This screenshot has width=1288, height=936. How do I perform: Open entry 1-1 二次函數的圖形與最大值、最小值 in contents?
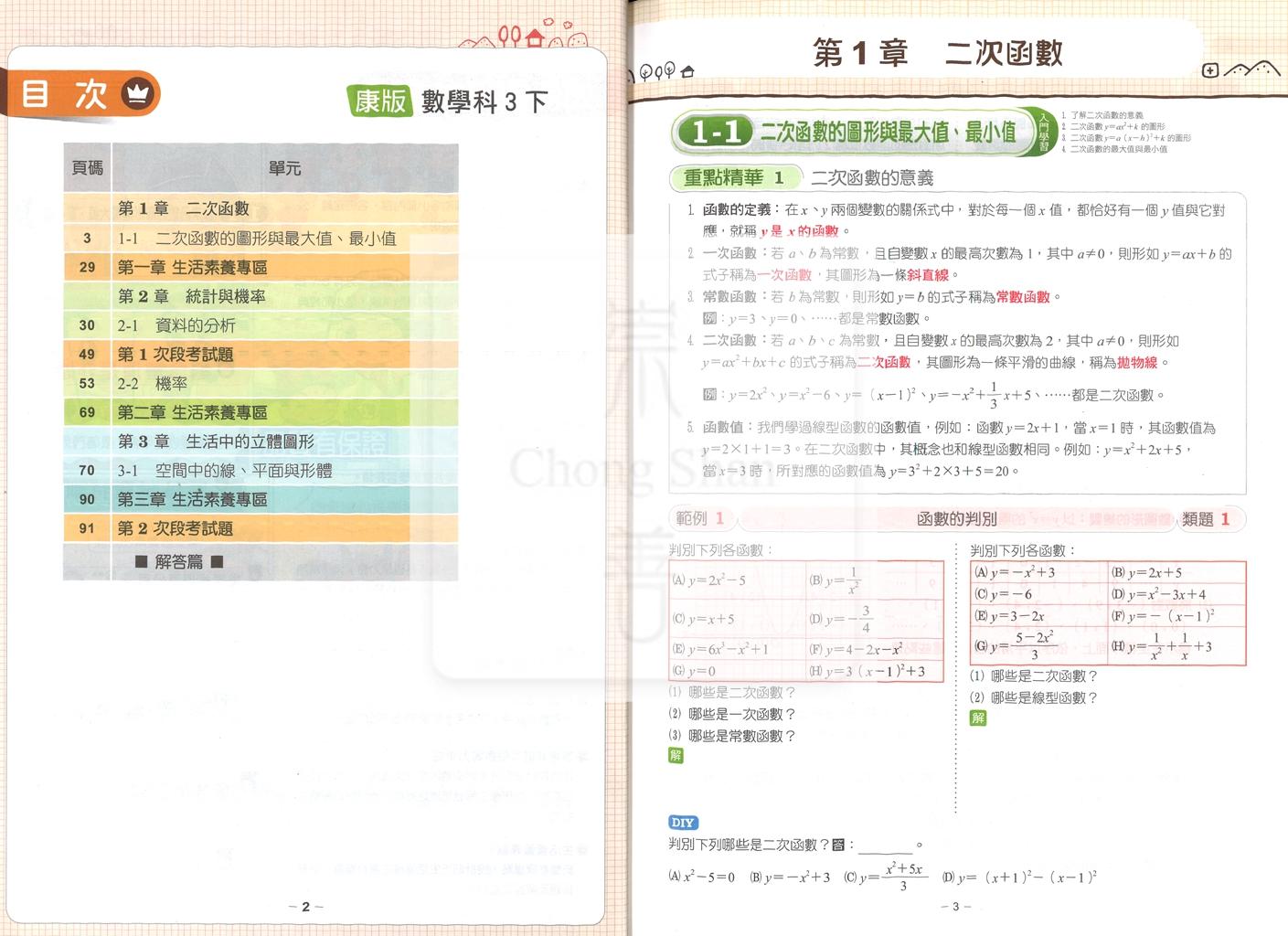[261, 238]
